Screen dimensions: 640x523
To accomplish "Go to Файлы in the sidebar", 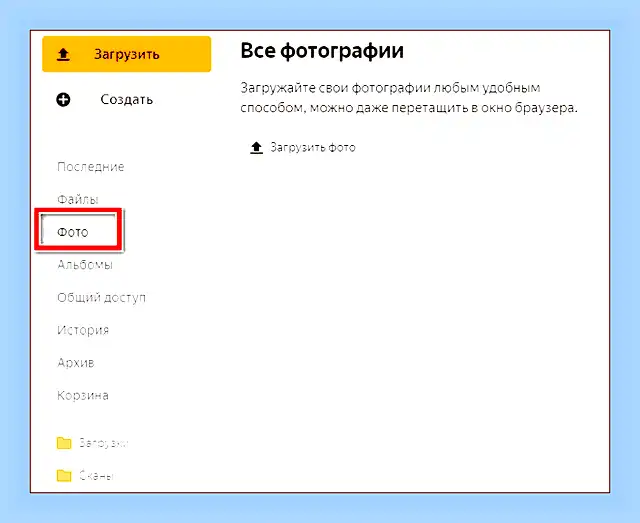I will 78,199.
